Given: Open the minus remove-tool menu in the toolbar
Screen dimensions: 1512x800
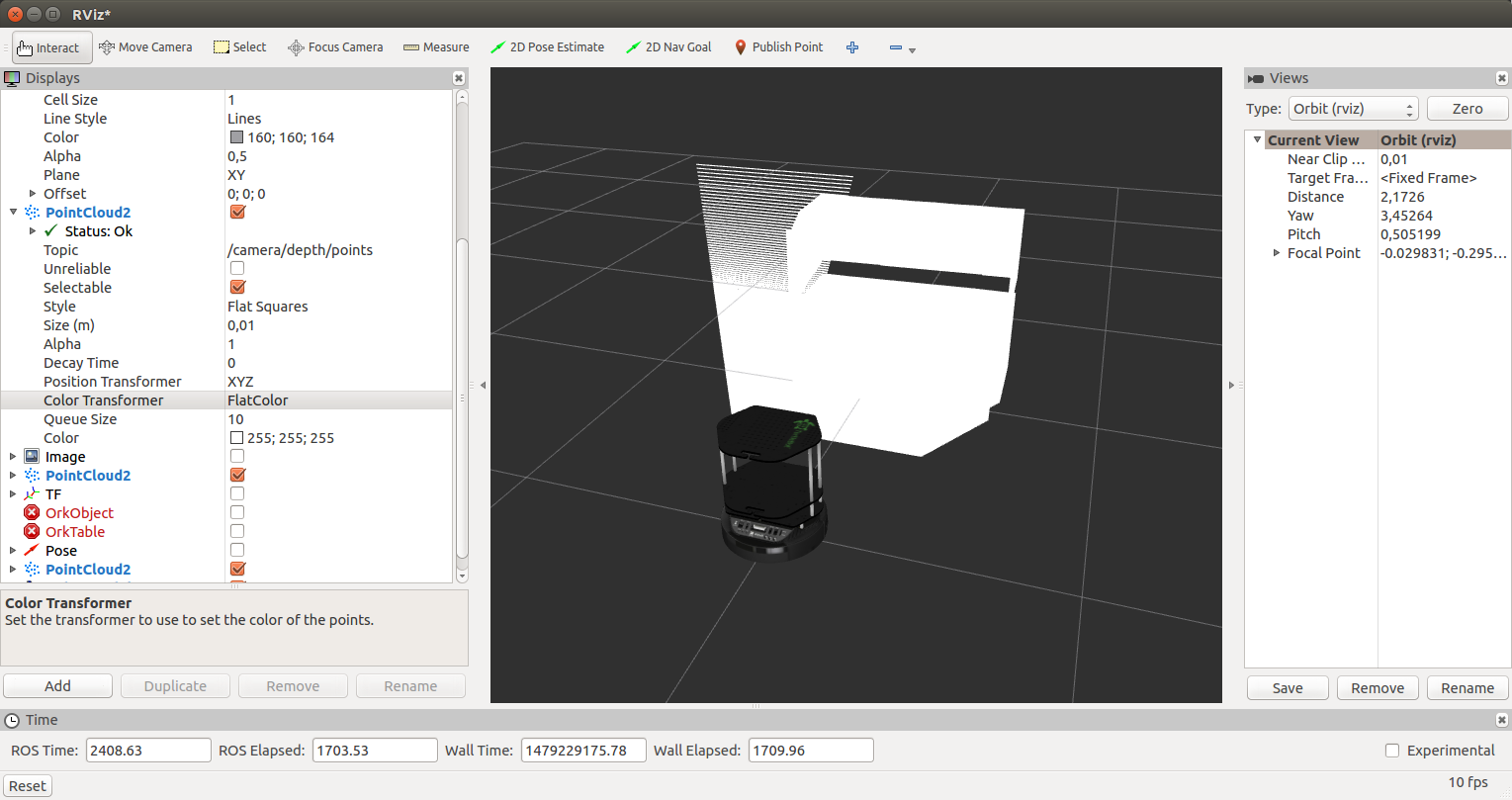Looking at the screenshot, I should 902,47.
